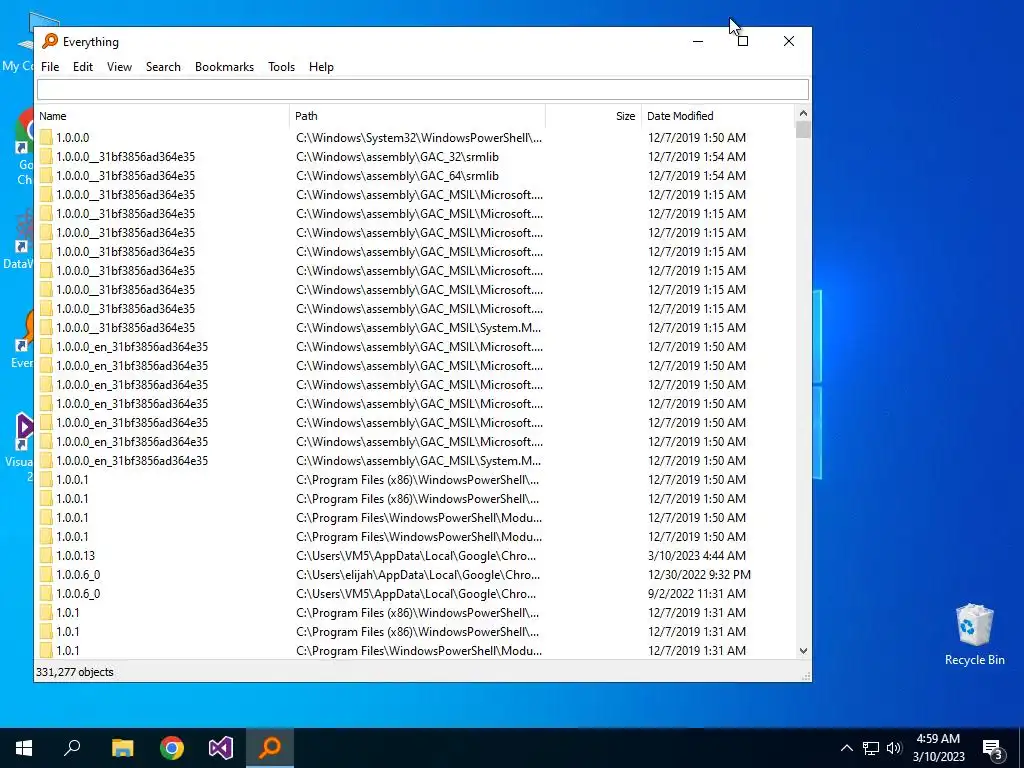1024x768 pixels.
Task: Click the 331,277 objects status text
Action: pyautogui.click(x=74, y=672)
